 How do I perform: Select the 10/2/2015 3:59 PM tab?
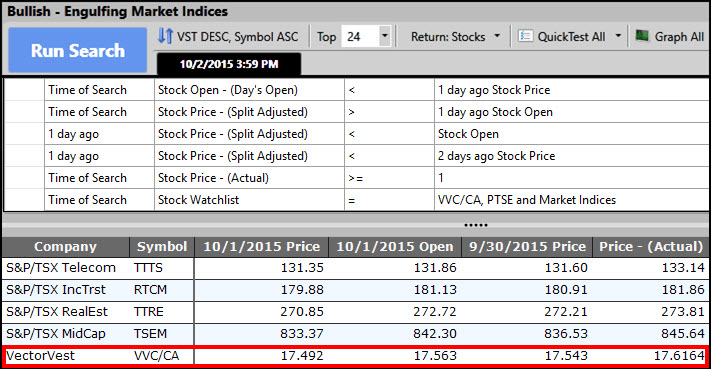coord(229,64)
